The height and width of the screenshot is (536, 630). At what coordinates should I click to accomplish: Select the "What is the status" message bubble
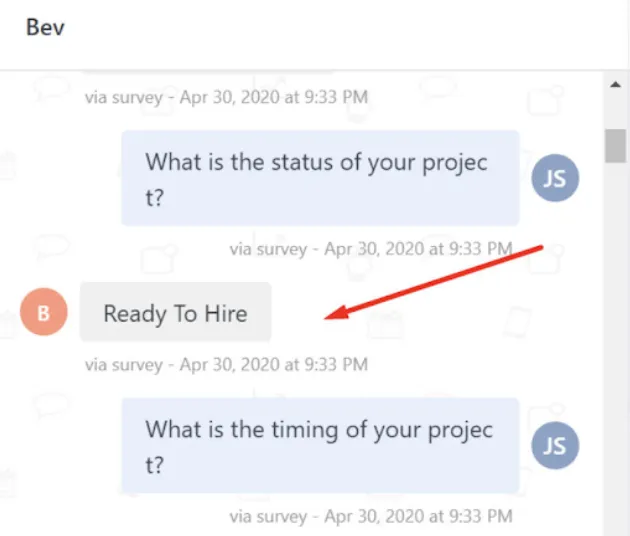(x=320, y=178)
